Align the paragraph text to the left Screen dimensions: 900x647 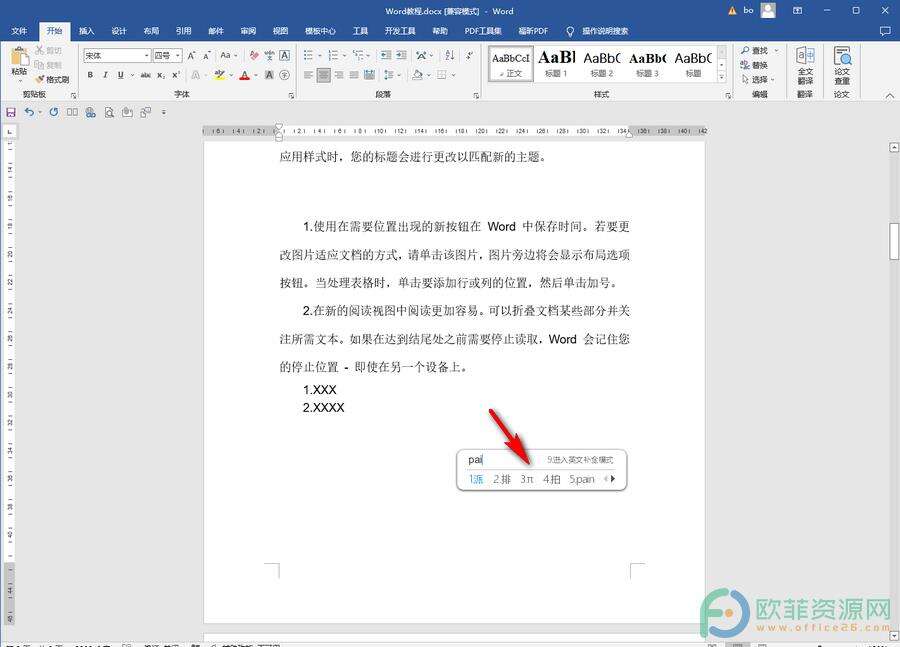tap(309, 75)
